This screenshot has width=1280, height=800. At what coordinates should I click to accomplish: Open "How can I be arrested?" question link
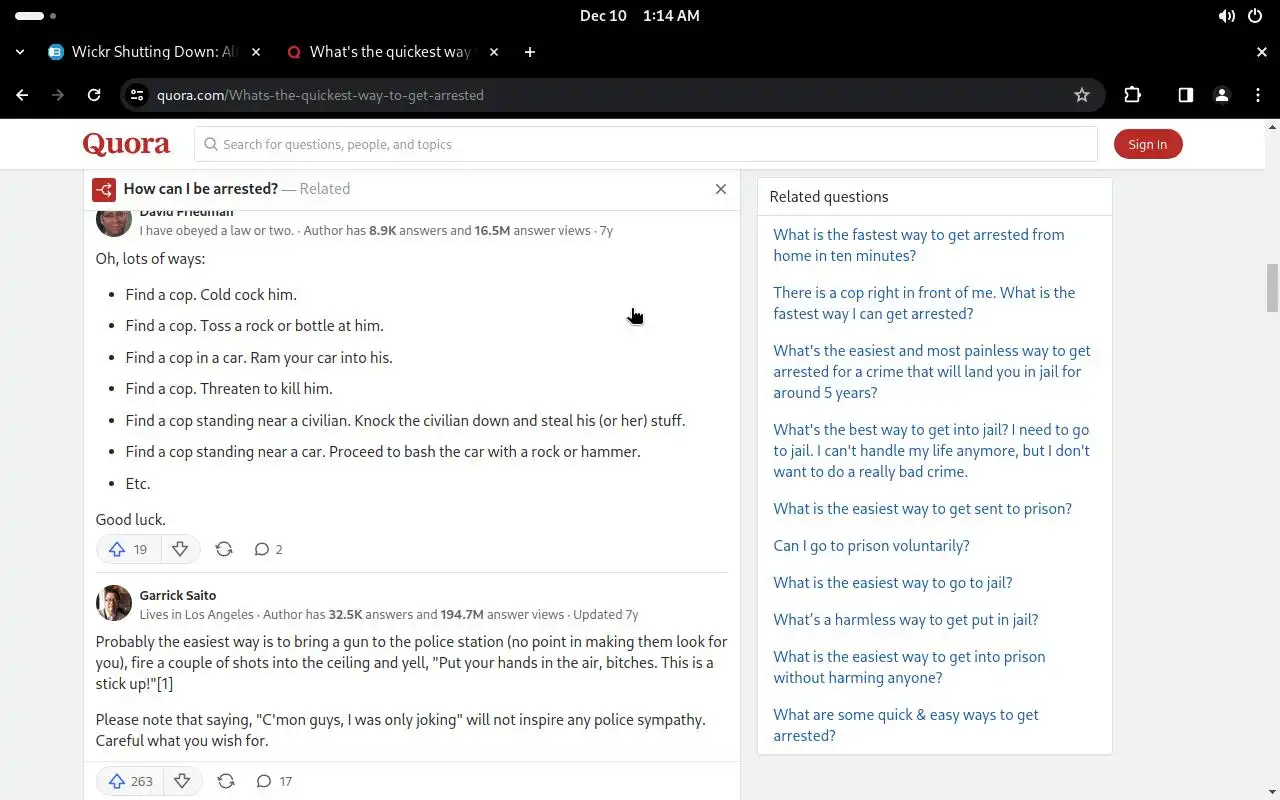201,189
